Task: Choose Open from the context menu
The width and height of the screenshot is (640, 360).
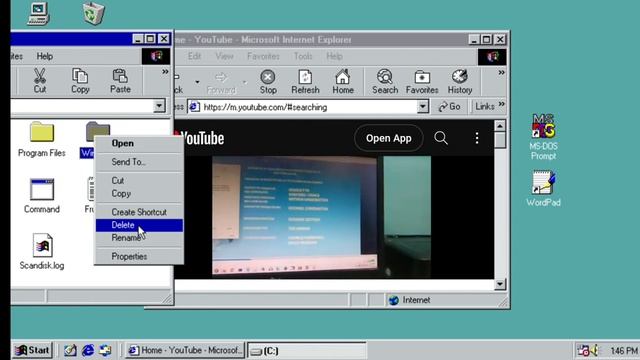Action: click(x=139, y=143)
